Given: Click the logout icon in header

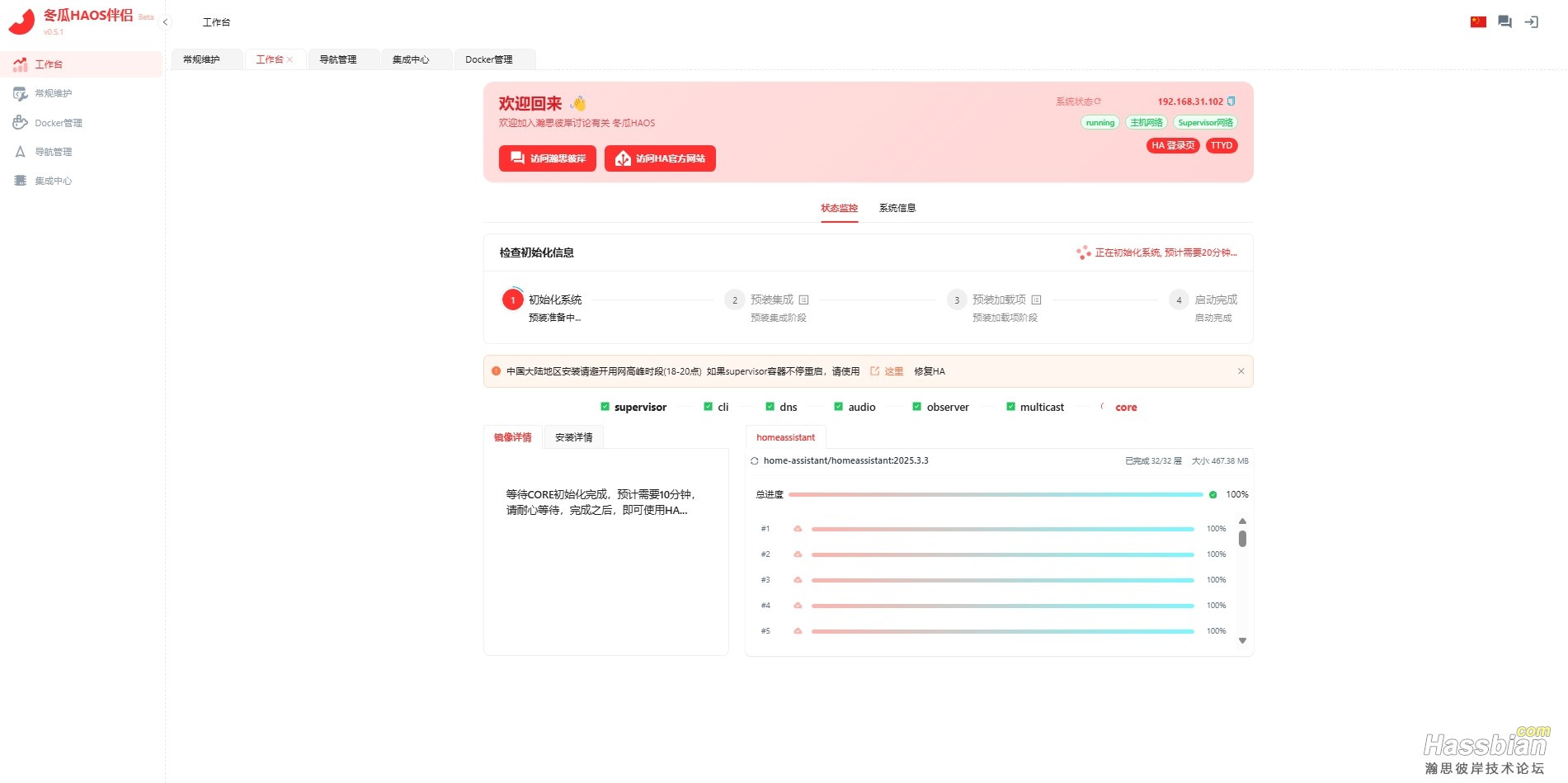Looking at the screenshot, I should pos(1532,22).
